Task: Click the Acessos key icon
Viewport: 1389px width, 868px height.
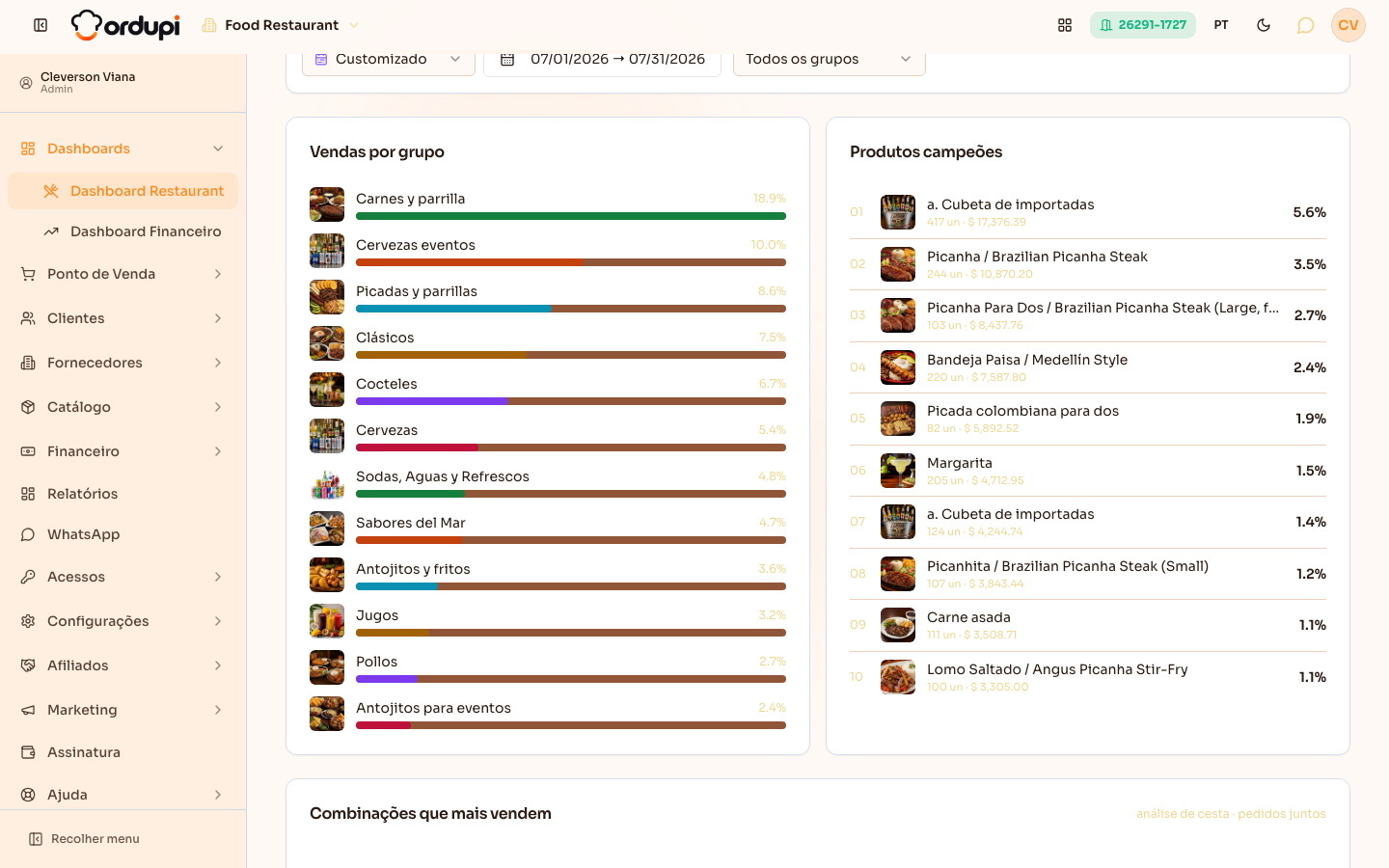Action: click(x=28, y=577)
